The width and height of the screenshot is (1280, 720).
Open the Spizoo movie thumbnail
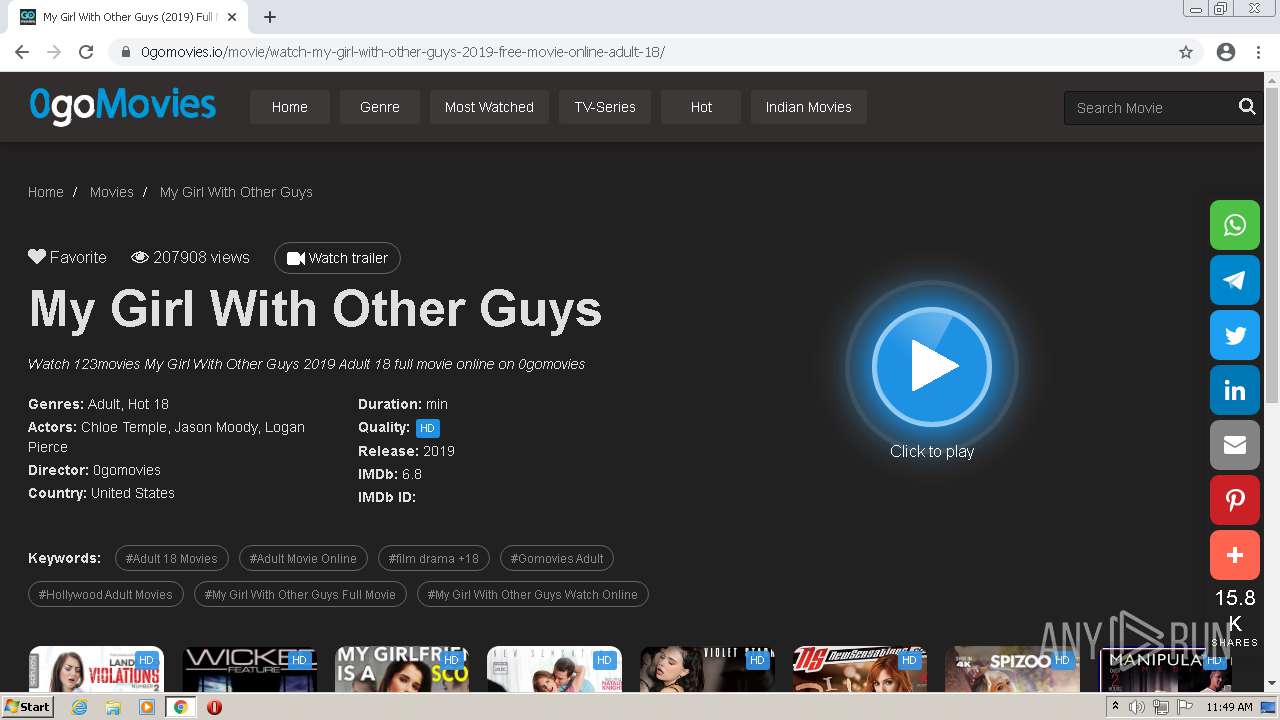pyautogui.click(x=1012, y=669)
